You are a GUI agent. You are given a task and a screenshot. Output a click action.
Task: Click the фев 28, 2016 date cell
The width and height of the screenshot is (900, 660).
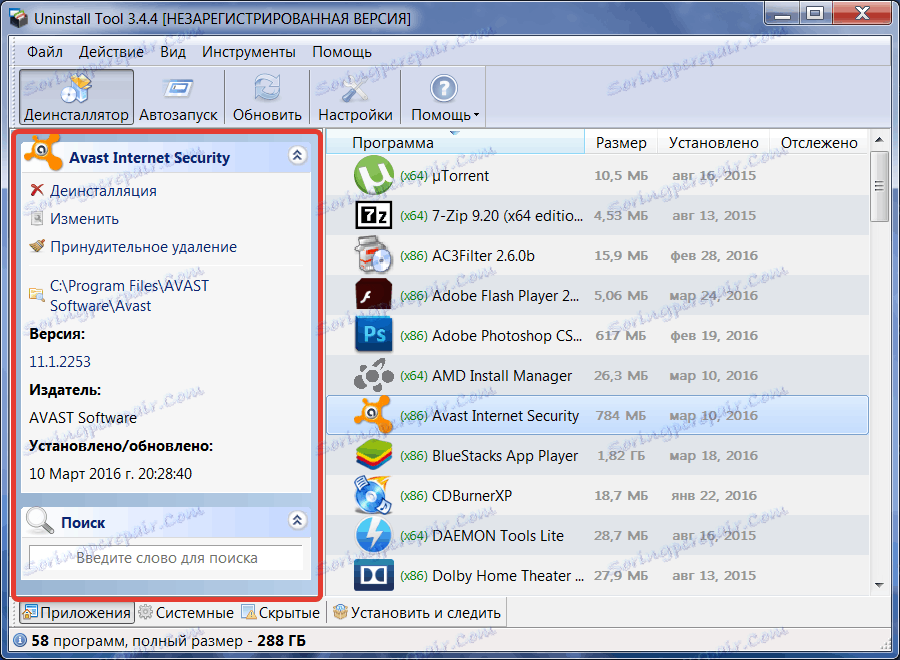point(714,255)
